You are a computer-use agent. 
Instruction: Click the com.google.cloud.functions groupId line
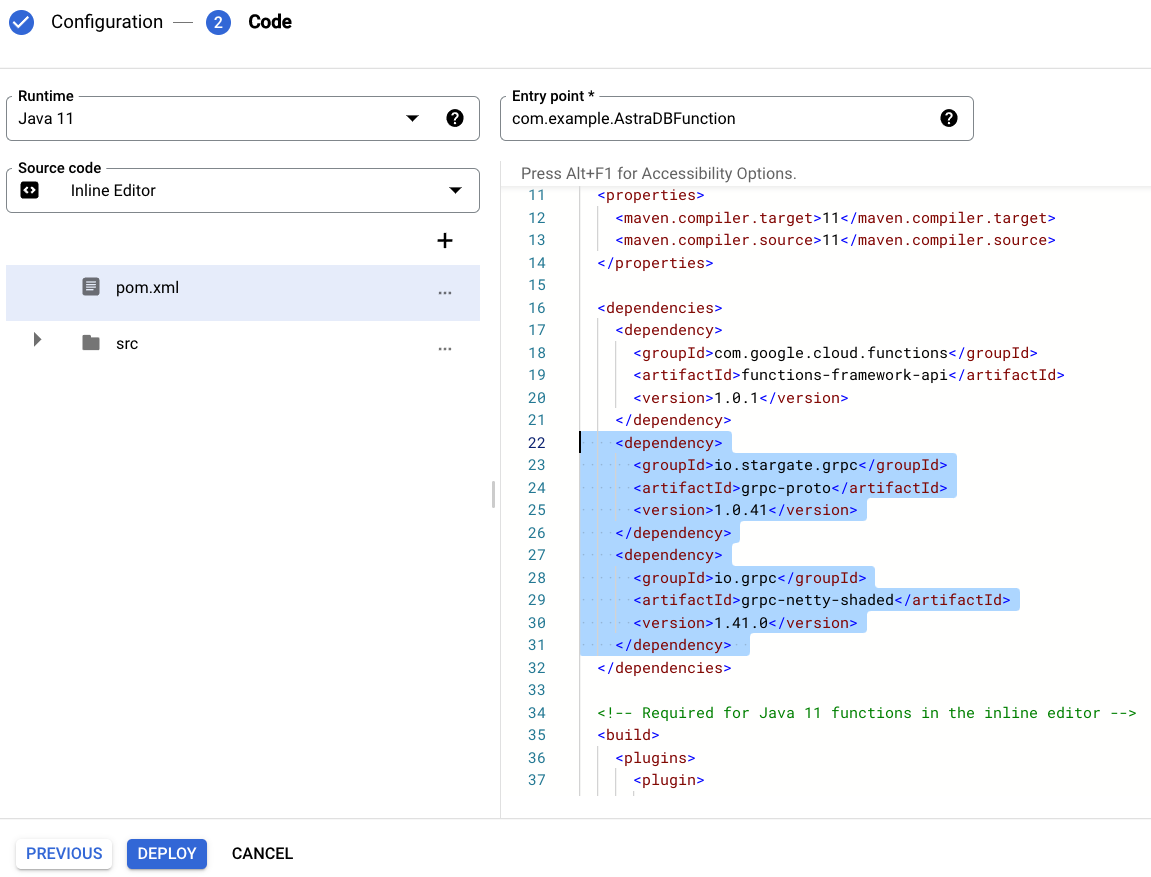[835, 353]
